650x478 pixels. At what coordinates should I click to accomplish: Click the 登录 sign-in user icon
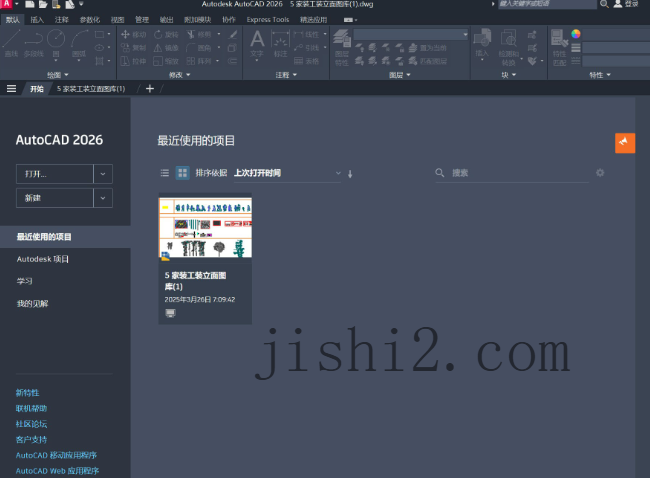(x=618, y=4)
